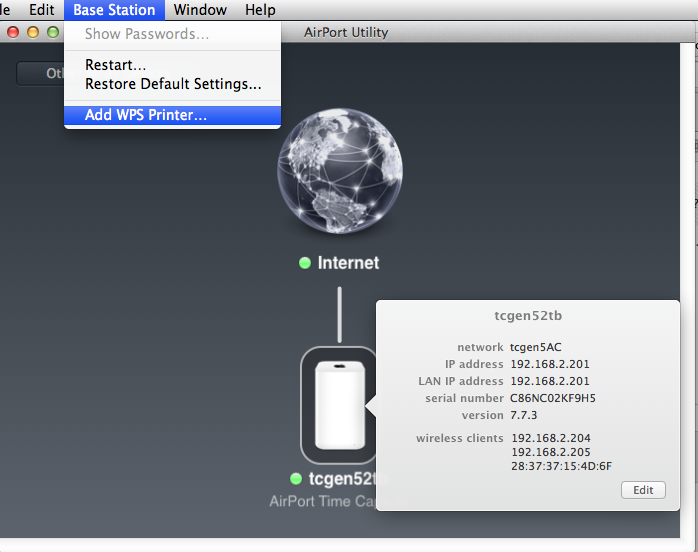Select the Internet globe icon
The image size is (698, 552).
click(x=340, y=171)
